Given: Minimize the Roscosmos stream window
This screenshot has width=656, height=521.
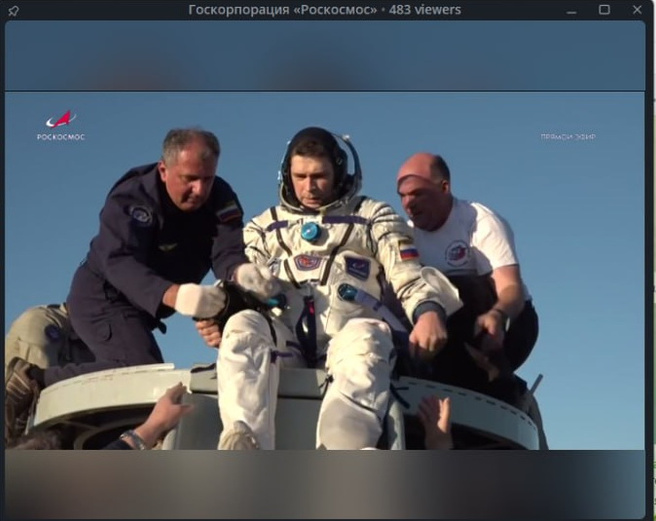Looking at the screenshot, I should tap(571, 10).
